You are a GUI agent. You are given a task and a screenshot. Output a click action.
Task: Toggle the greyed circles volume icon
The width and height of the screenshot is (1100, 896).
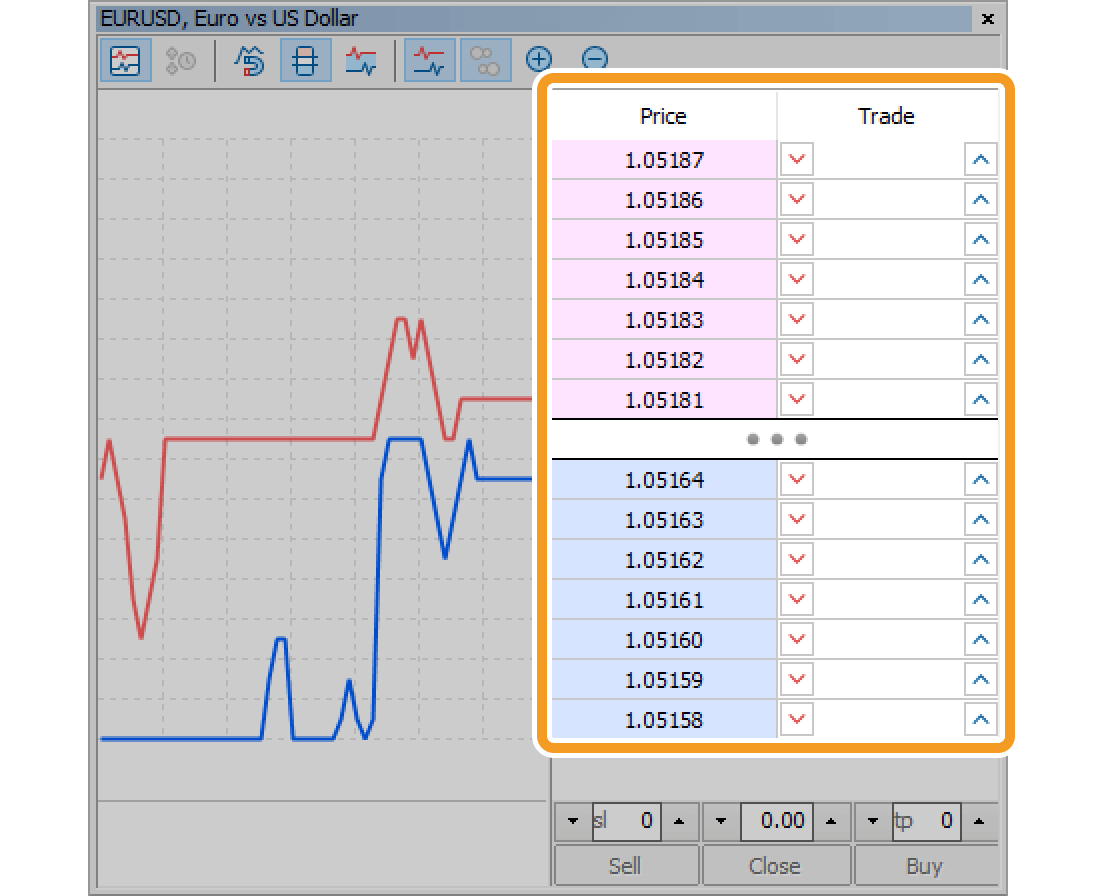pyautogui.click(x=486, y=61)
